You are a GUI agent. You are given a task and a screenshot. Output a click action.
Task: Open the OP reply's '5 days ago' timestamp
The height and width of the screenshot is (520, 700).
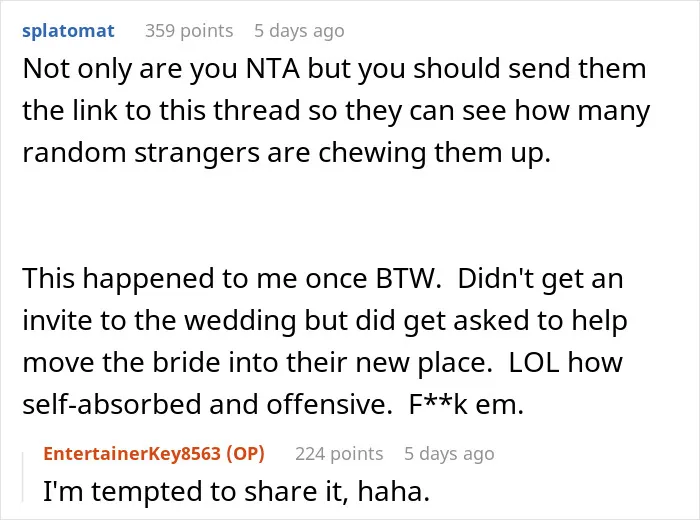pyautogui.click(x=449, y=453)
